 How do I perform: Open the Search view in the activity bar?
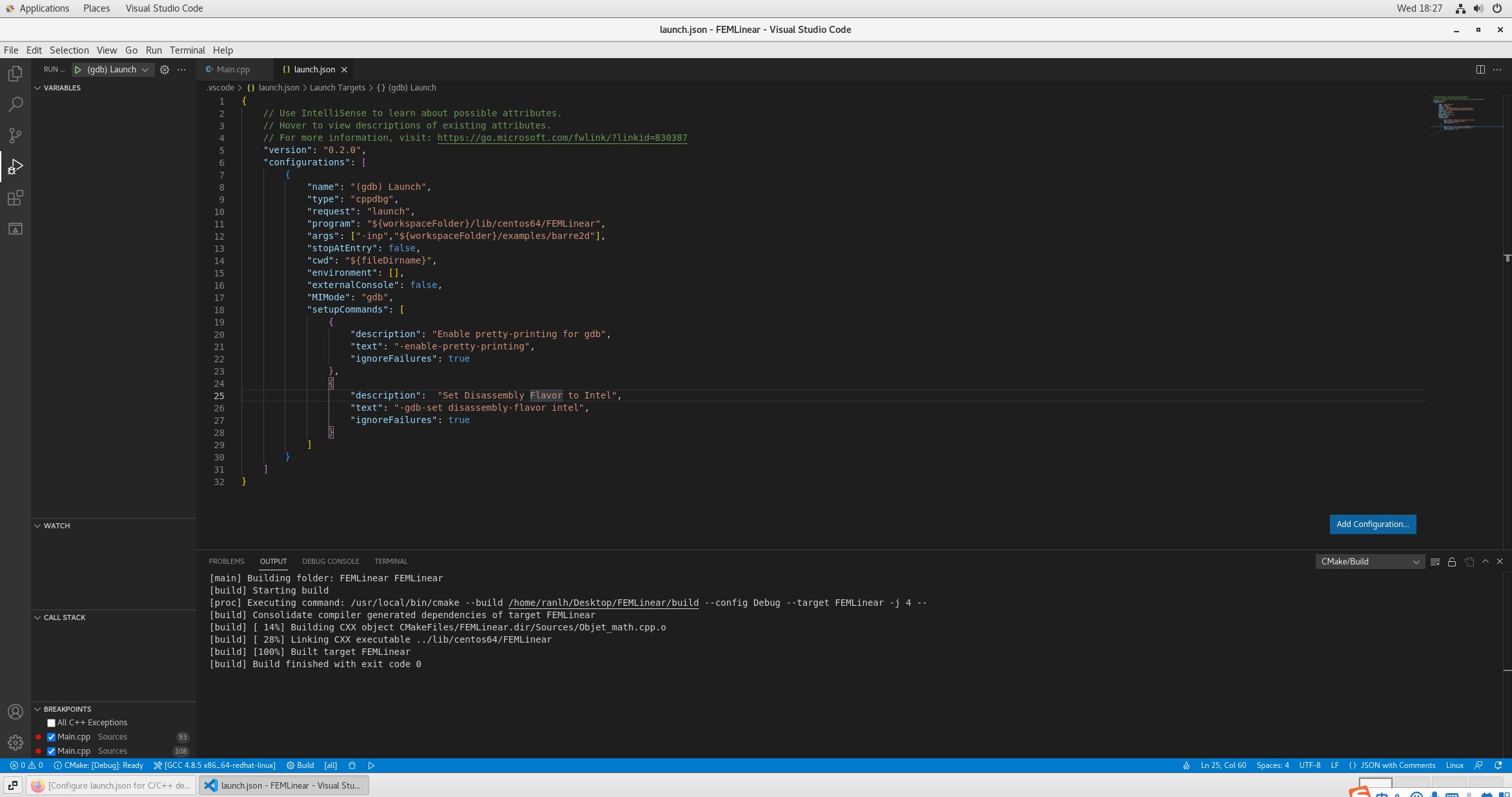click(x=15, y=104)
